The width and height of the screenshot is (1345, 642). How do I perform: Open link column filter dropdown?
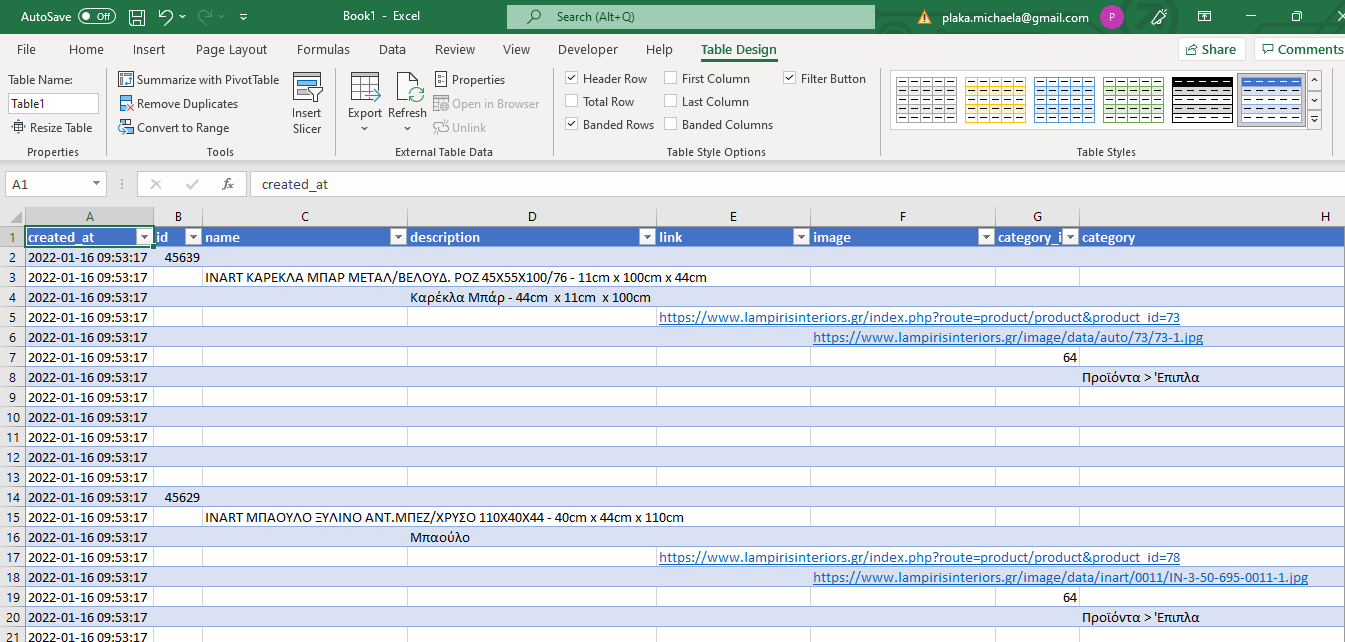coord(801,237)
